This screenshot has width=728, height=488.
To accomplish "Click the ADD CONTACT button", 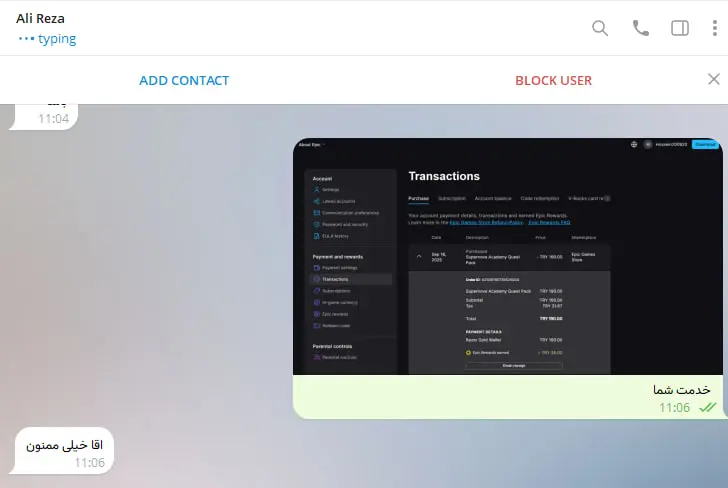I will coord(184,80).
